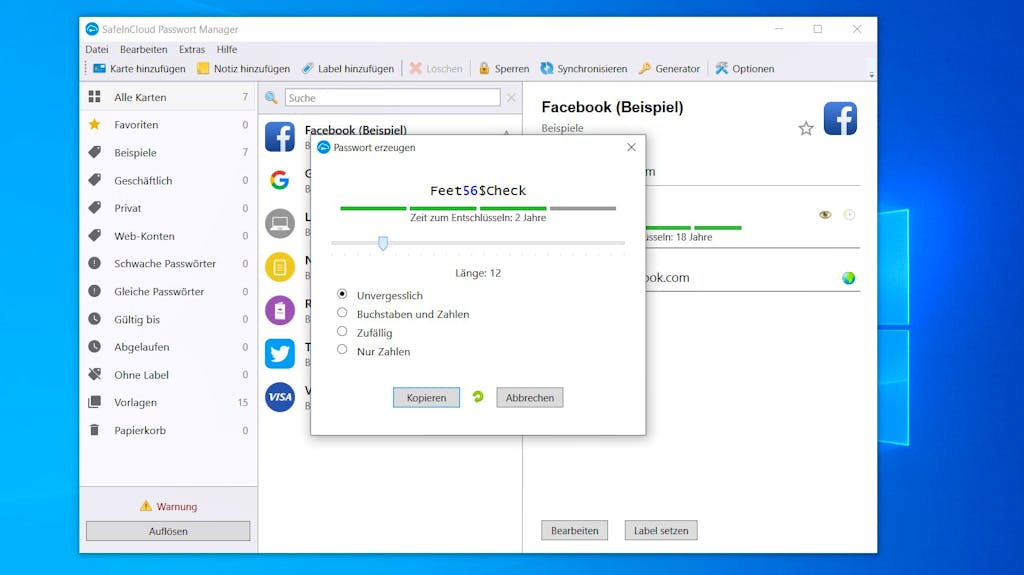1024x575 pixels.
Task: Open the Generator key tool
Action: pos(669,69)
